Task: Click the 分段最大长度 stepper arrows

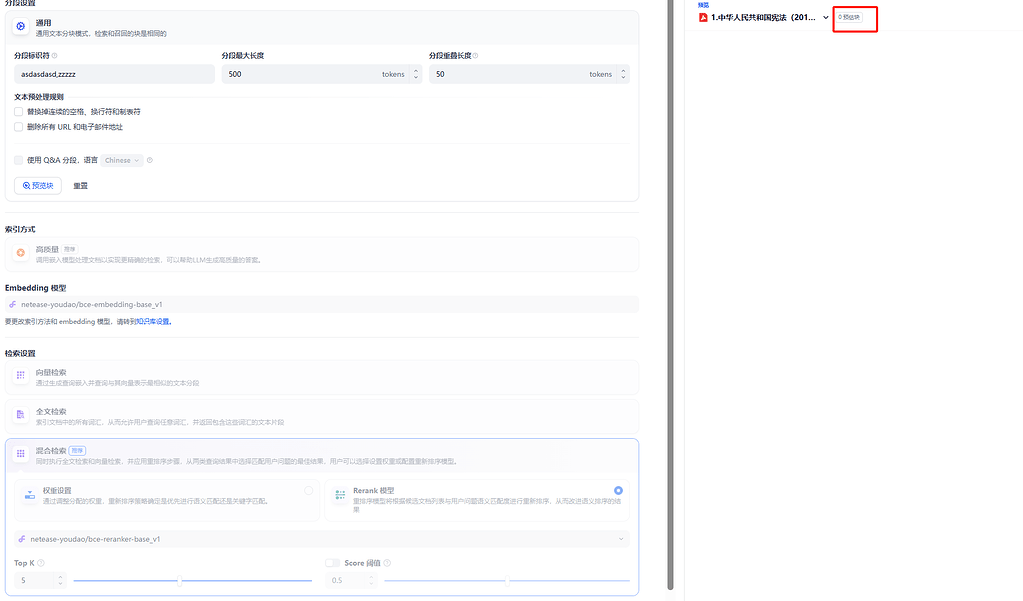Action: [x=416, y=74]
